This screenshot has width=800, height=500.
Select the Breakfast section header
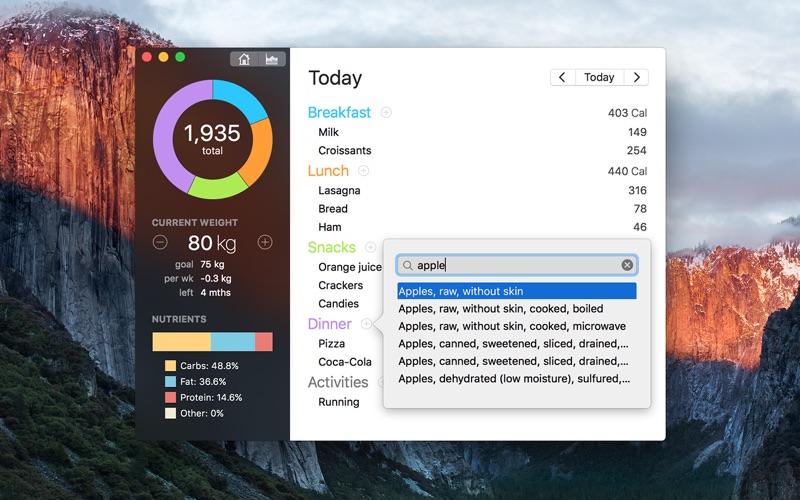click(339, 112)
